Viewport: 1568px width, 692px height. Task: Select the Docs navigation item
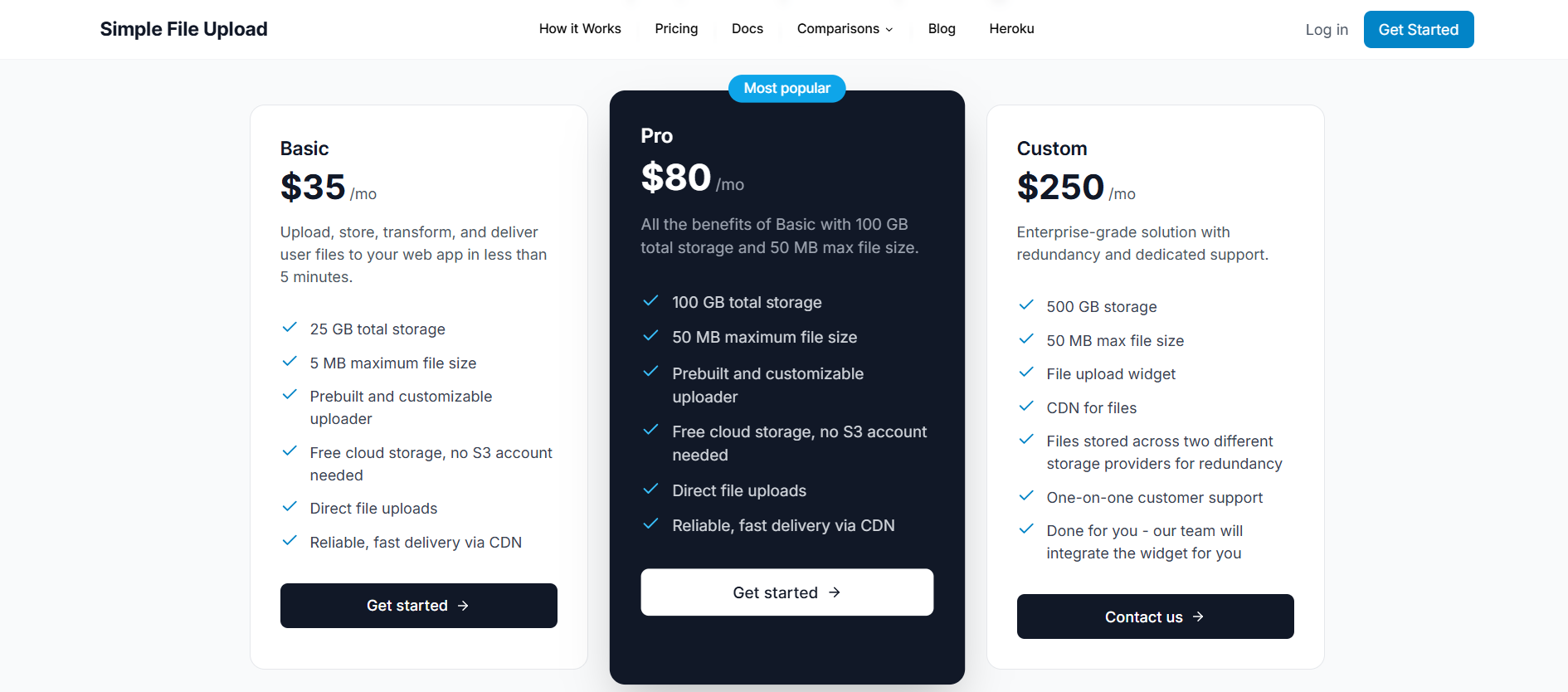pos(747,28)
